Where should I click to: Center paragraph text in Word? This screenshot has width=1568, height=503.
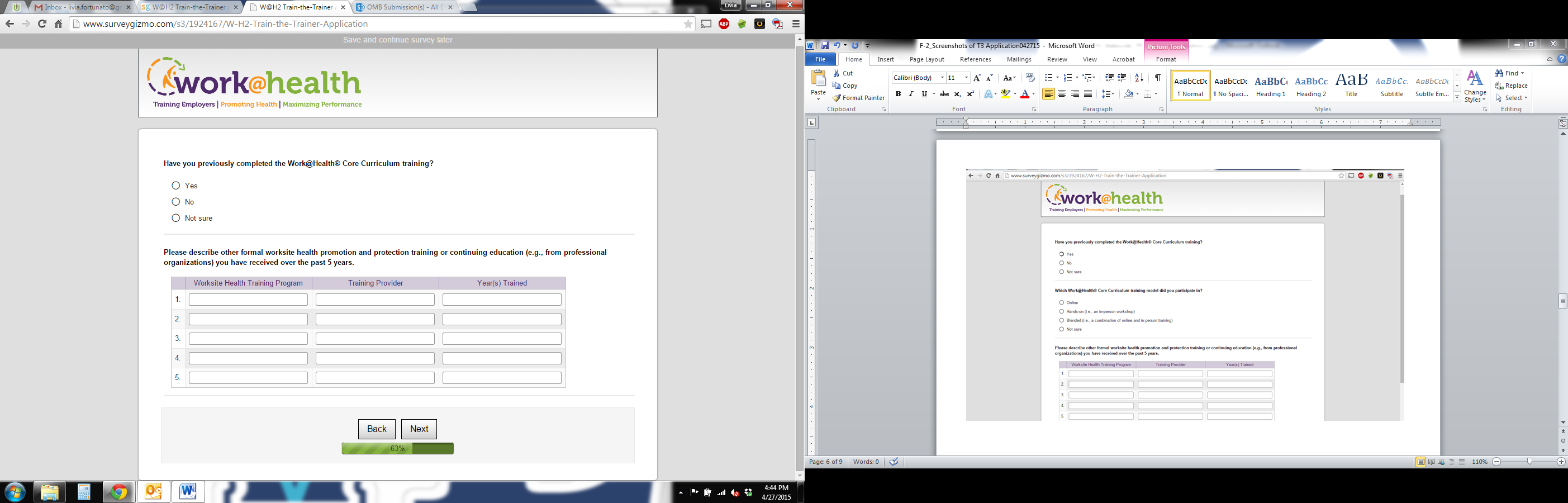[x=1062, y=94]
